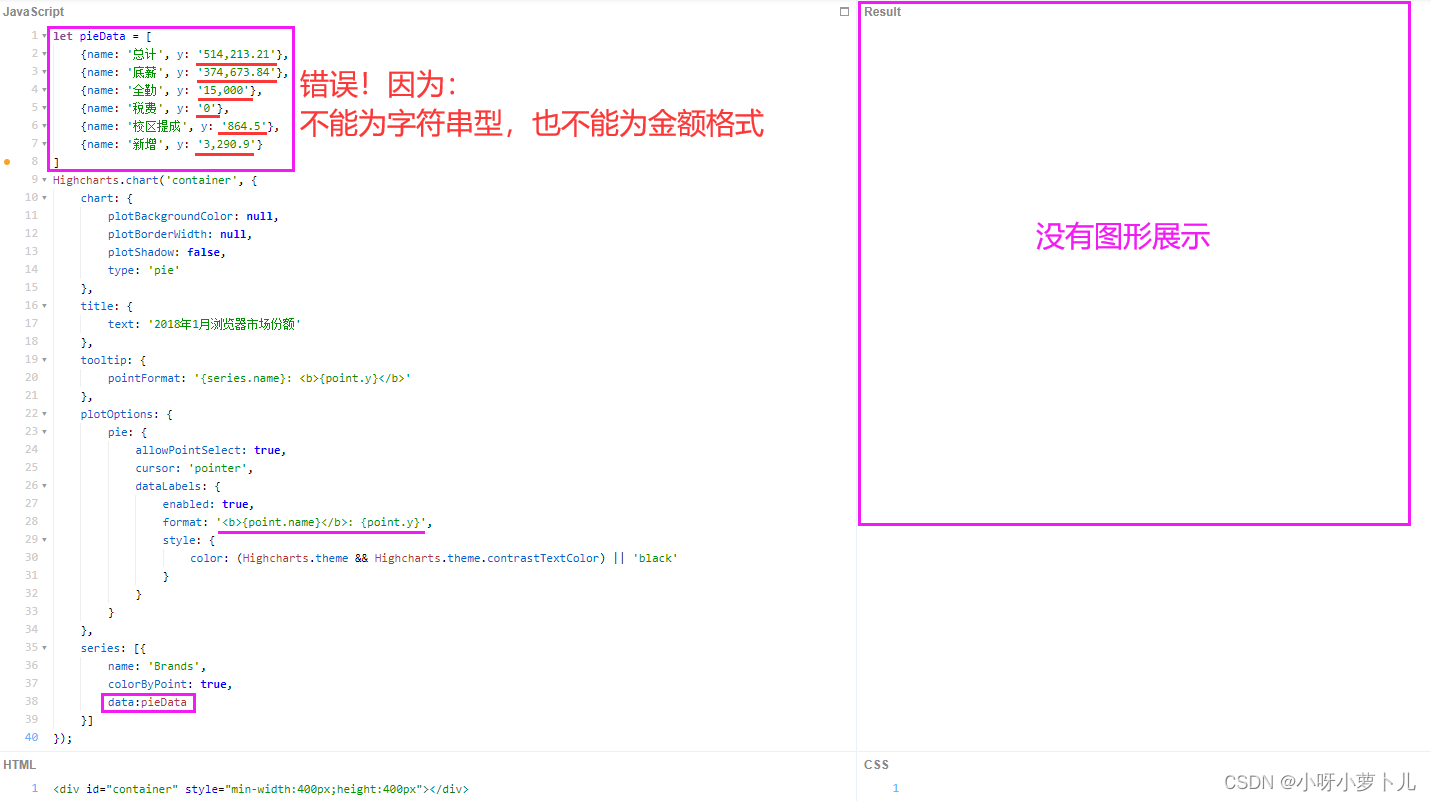Screen dimensions: 1431x801
Task: Select the HTML panel header
Action: (x=19, y=764)
